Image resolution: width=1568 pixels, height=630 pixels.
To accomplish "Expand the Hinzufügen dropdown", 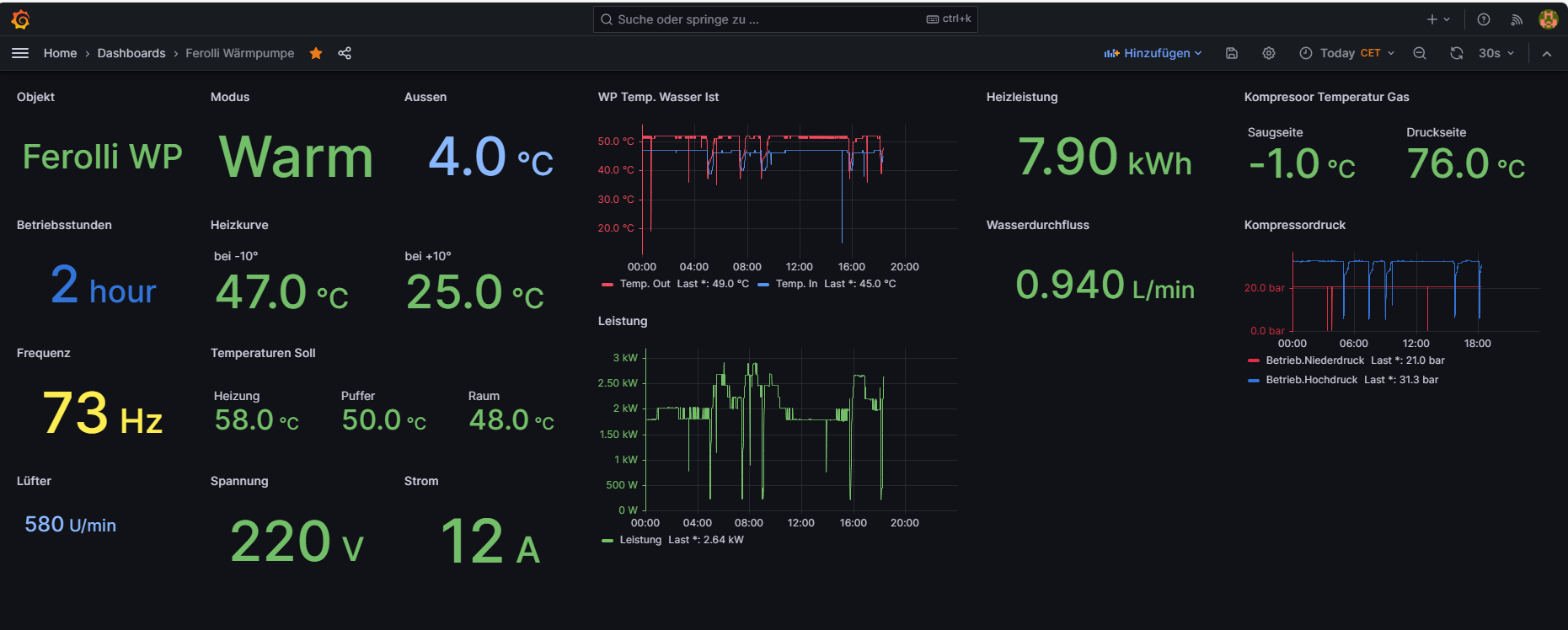I will click(1153, 53).
